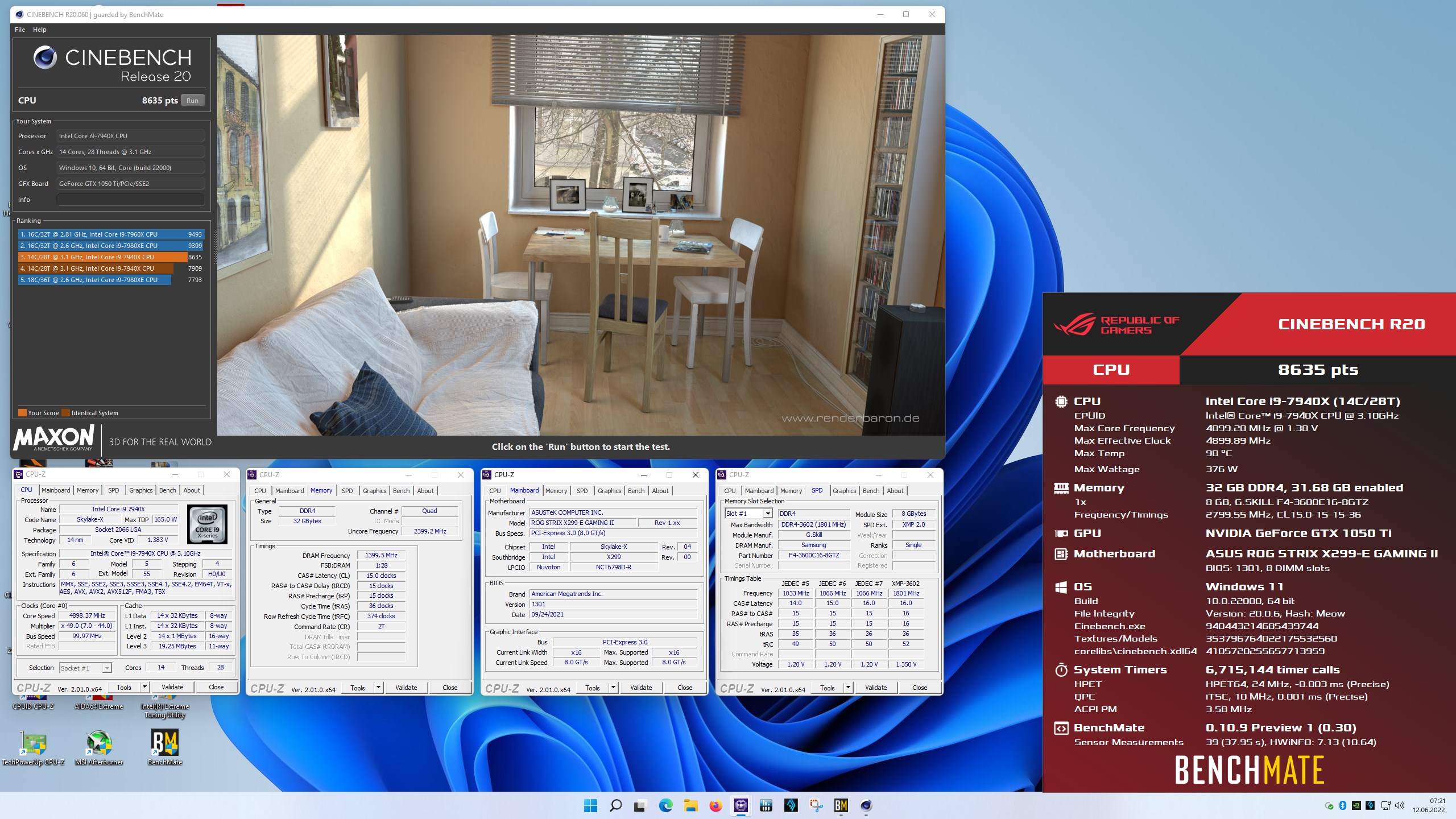This screenshot has height=819, width=1456.
Task: Click Close button in CPU-Z Memory window
Action: coord(450,688)
